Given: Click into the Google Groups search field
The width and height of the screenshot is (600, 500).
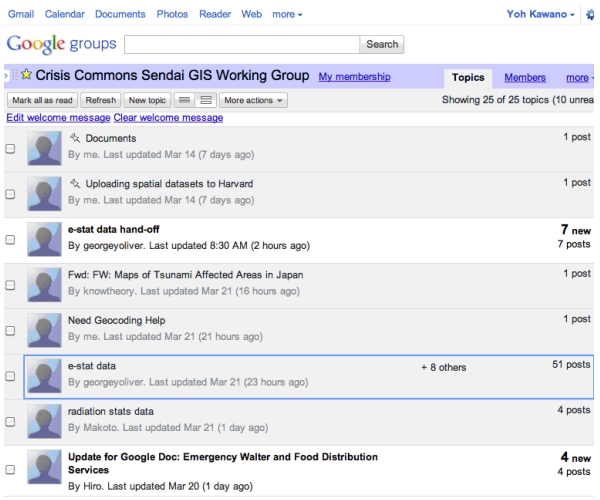Looking at the screenshot, I should click(x=240, y=45).
